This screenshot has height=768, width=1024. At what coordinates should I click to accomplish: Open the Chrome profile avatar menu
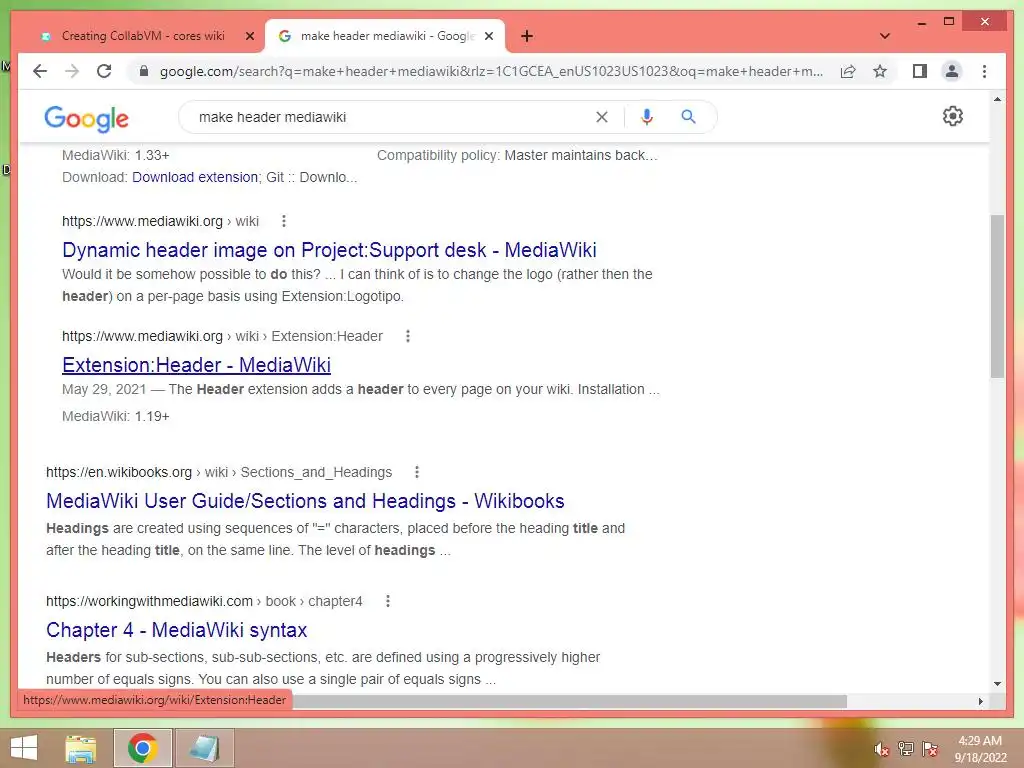coord(952,71)
